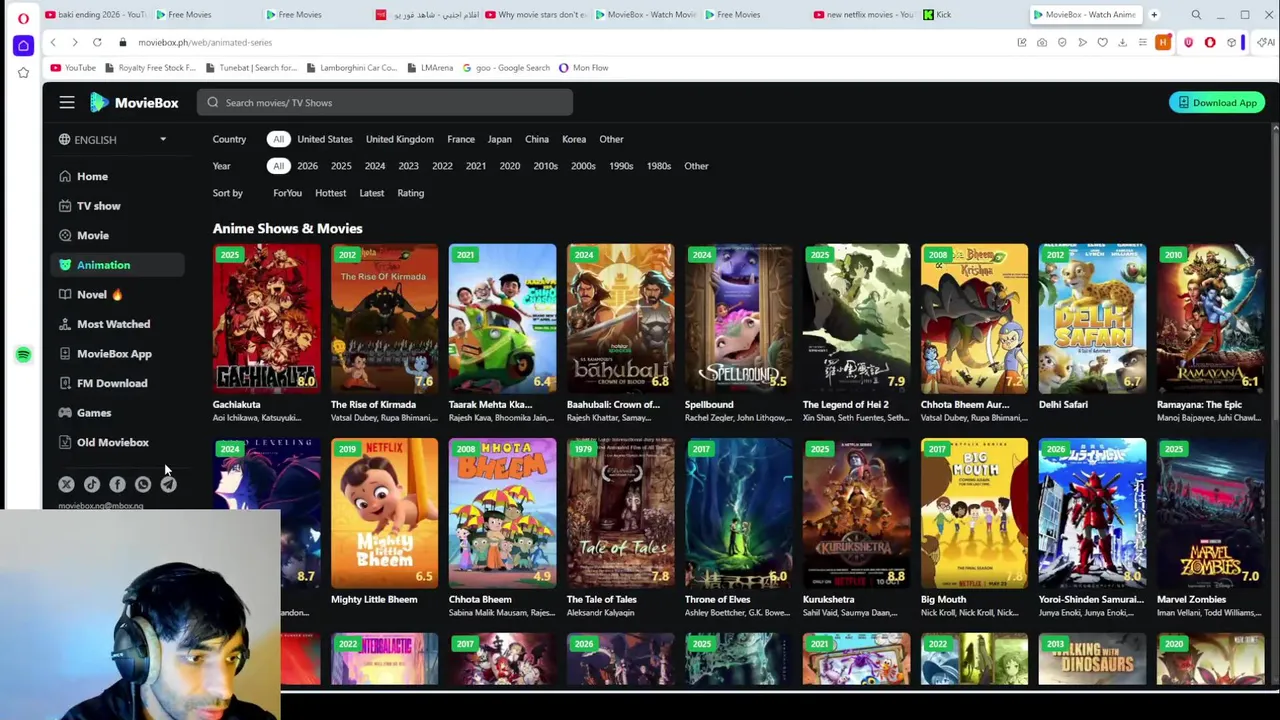Switch to the new netflix movies YouTube tab
The image size is (1280, 720).
(865, 15)
